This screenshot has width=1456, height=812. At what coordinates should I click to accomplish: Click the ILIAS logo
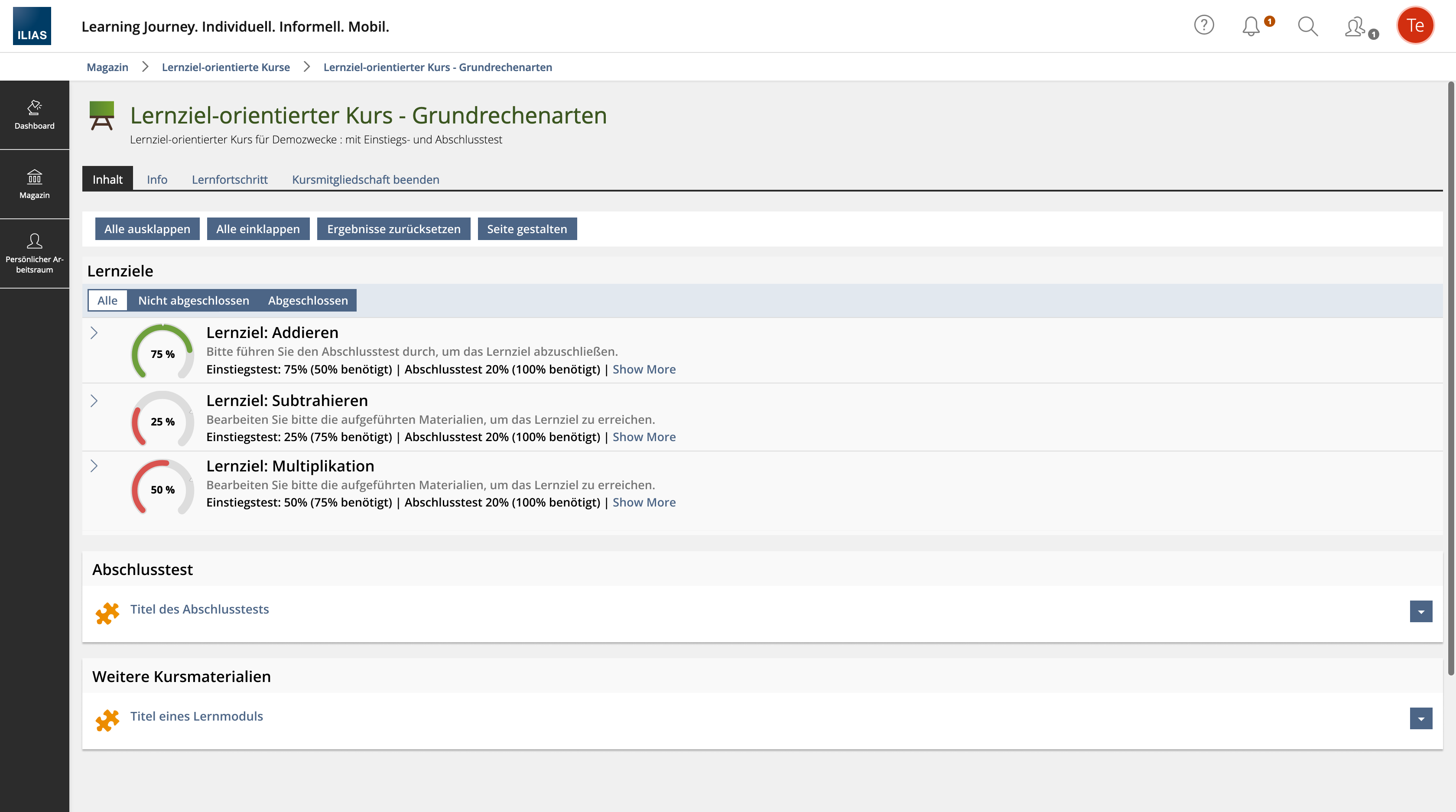(x=32, y=26)
